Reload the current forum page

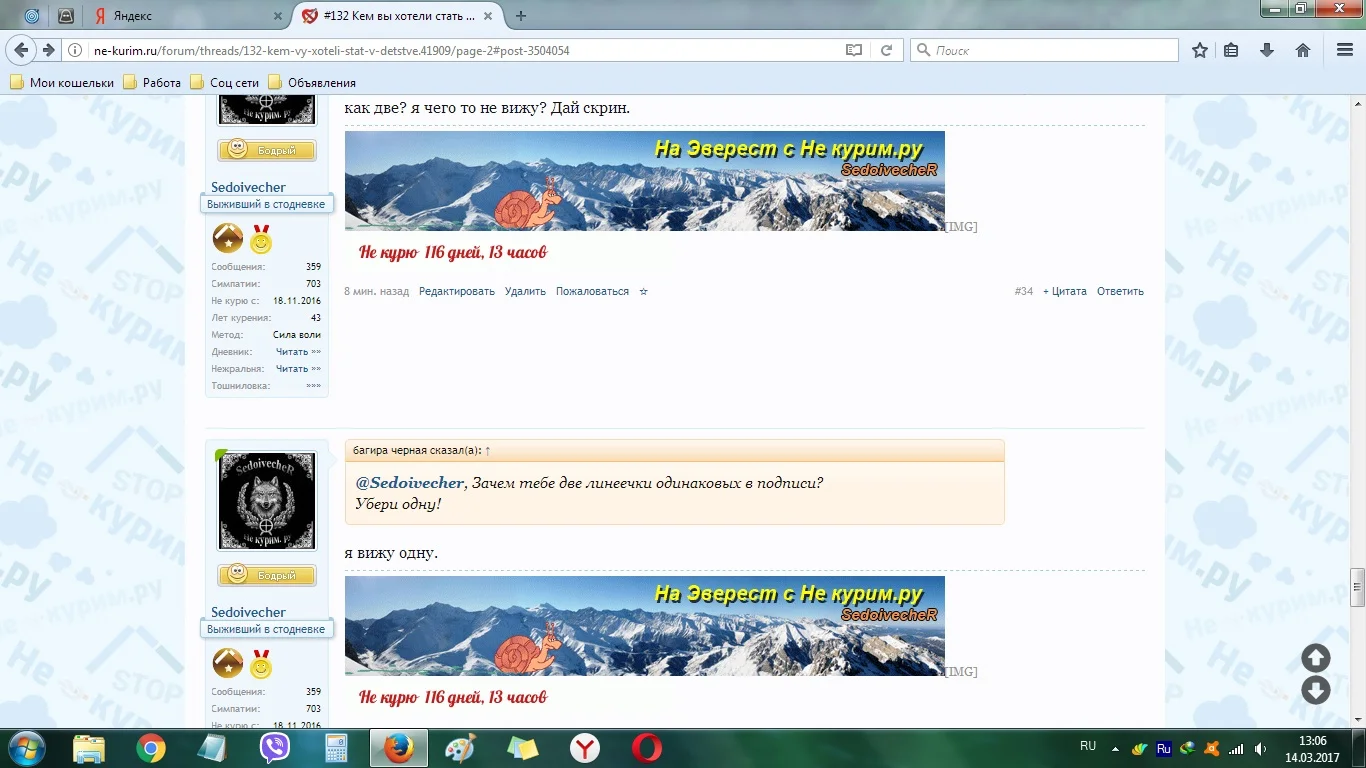click(886, 50)
